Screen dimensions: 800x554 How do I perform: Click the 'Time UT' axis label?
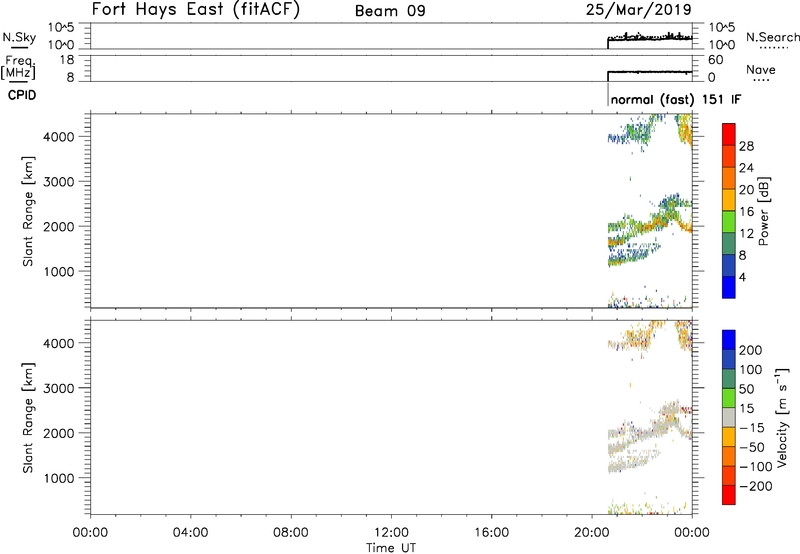click(x=391, y=548)
